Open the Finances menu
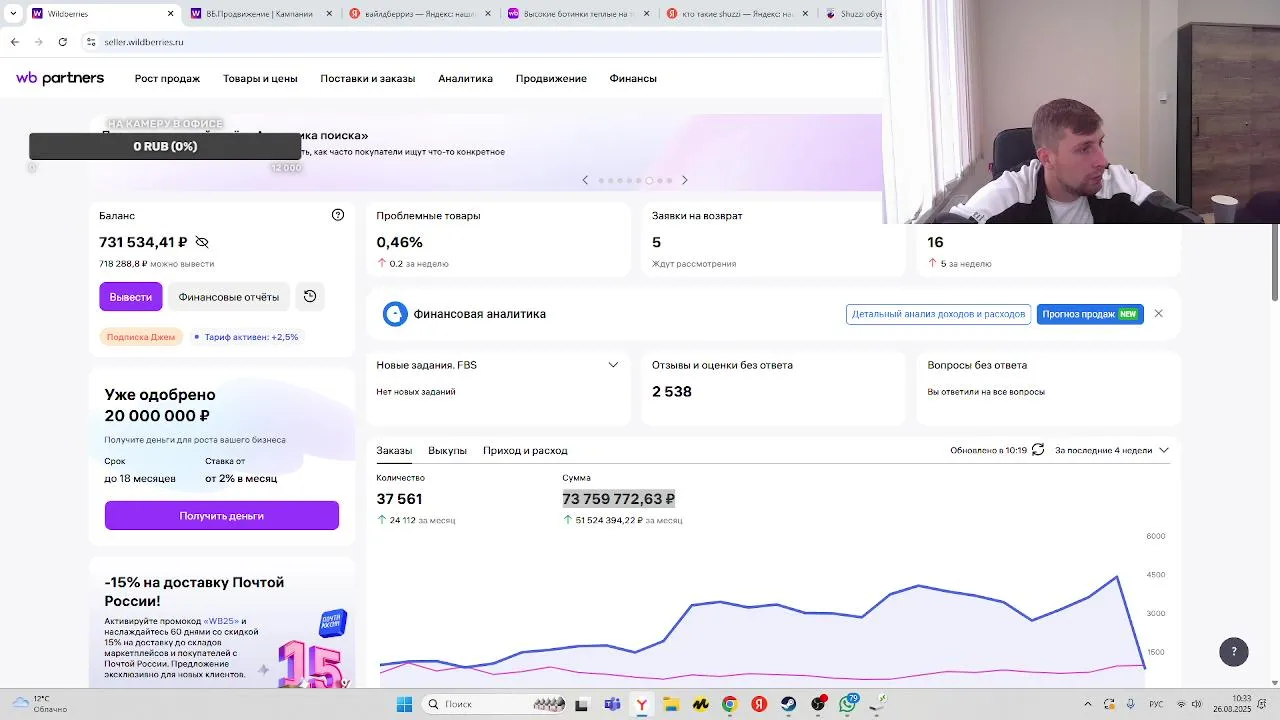 click(x=633, y=78)
